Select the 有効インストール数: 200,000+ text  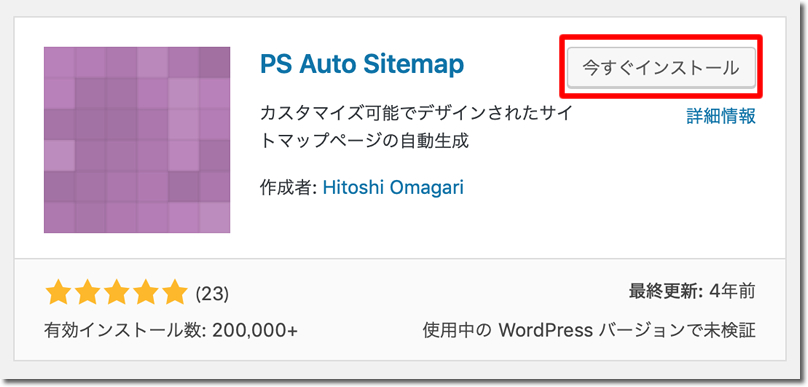(171, 330)
